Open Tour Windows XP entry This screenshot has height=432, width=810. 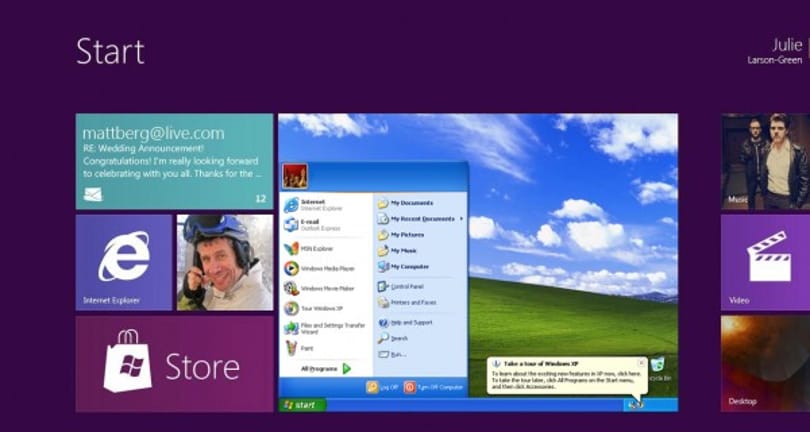pos(325,308)
